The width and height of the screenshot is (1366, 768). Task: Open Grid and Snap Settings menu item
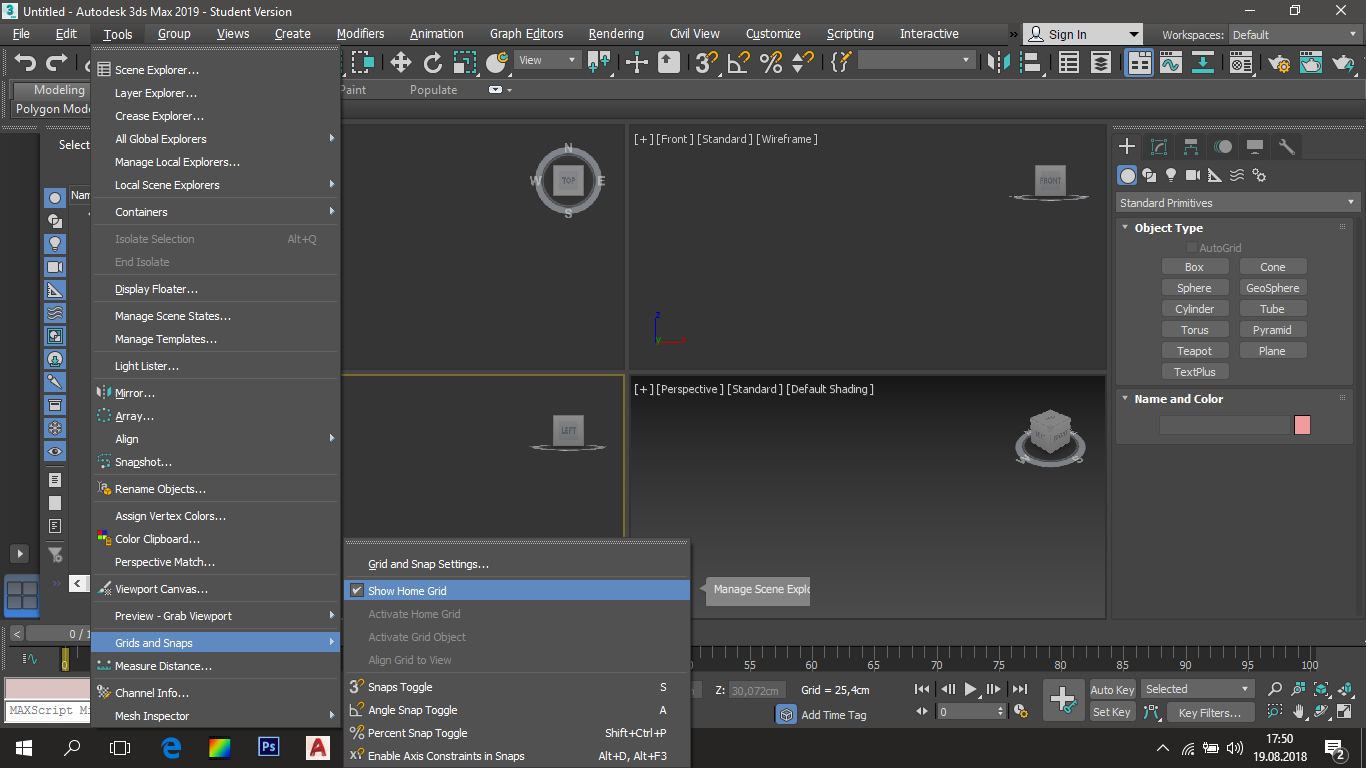[428, 564]
